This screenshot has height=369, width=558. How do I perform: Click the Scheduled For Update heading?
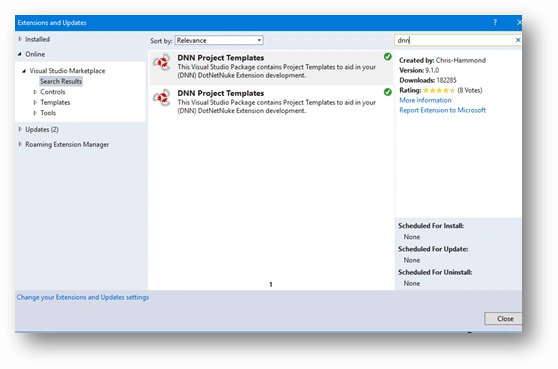[x=433, y=249]
